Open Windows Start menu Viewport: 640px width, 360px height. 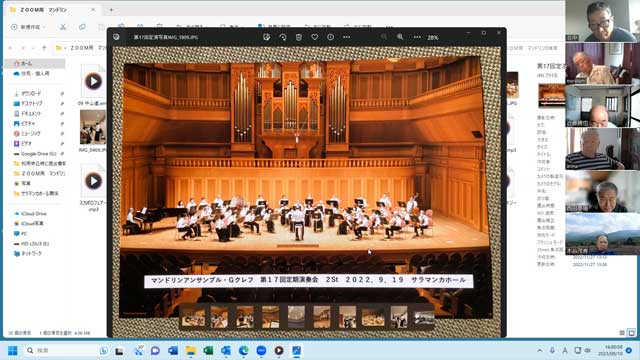pos(13,351)
